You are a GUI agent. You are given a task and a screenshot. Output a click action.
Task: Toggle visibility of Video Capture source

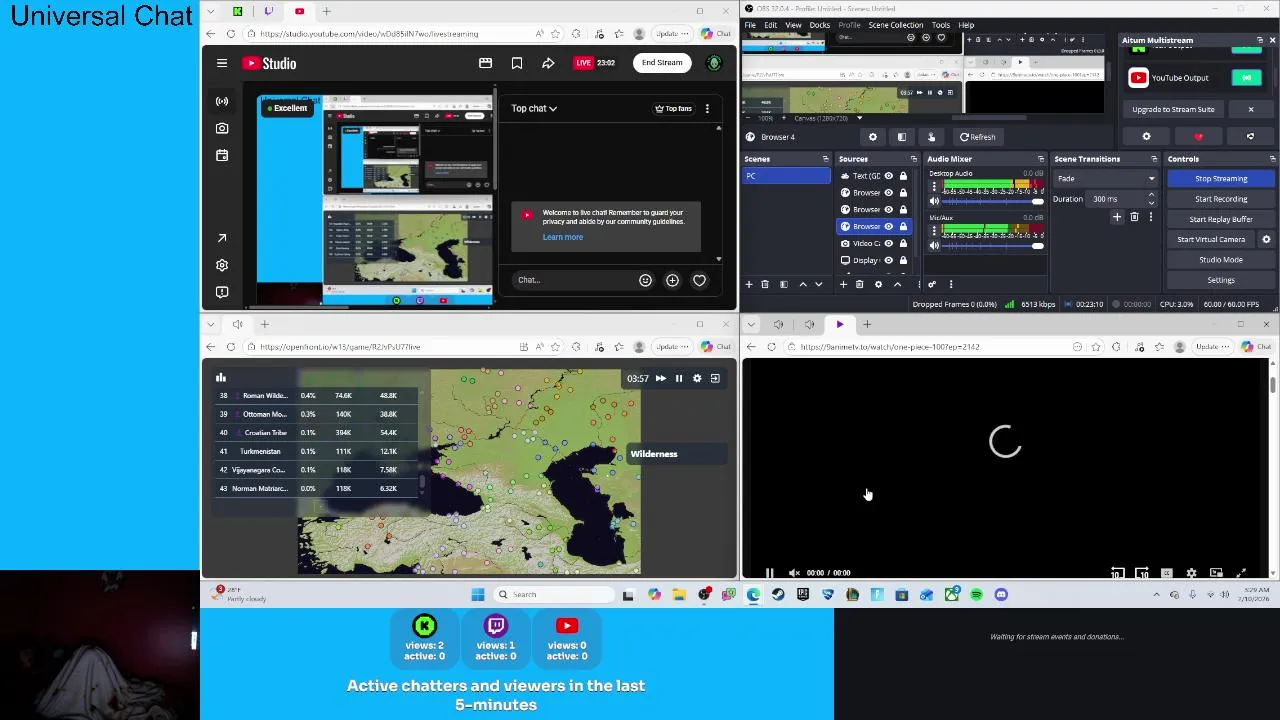pos(888,243)
